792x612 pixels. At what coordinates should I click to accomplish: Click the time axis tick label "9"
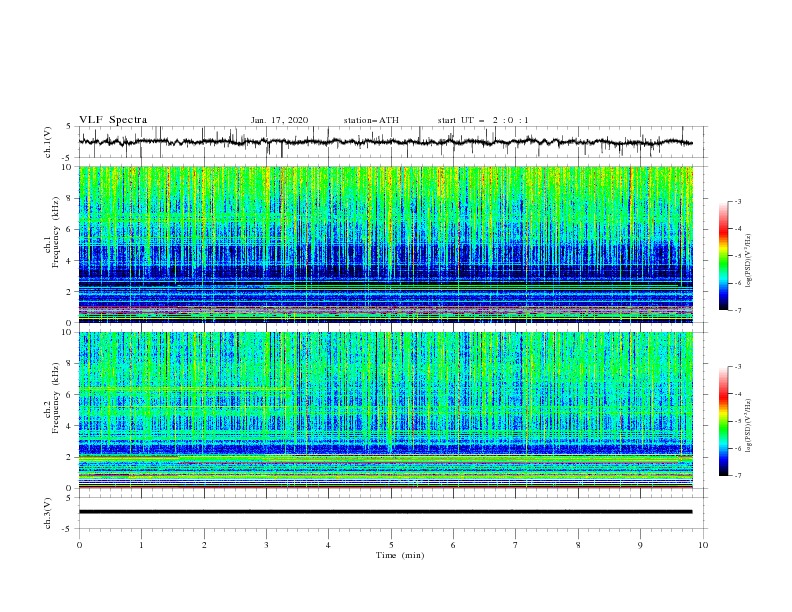click(x=640, y=545)
